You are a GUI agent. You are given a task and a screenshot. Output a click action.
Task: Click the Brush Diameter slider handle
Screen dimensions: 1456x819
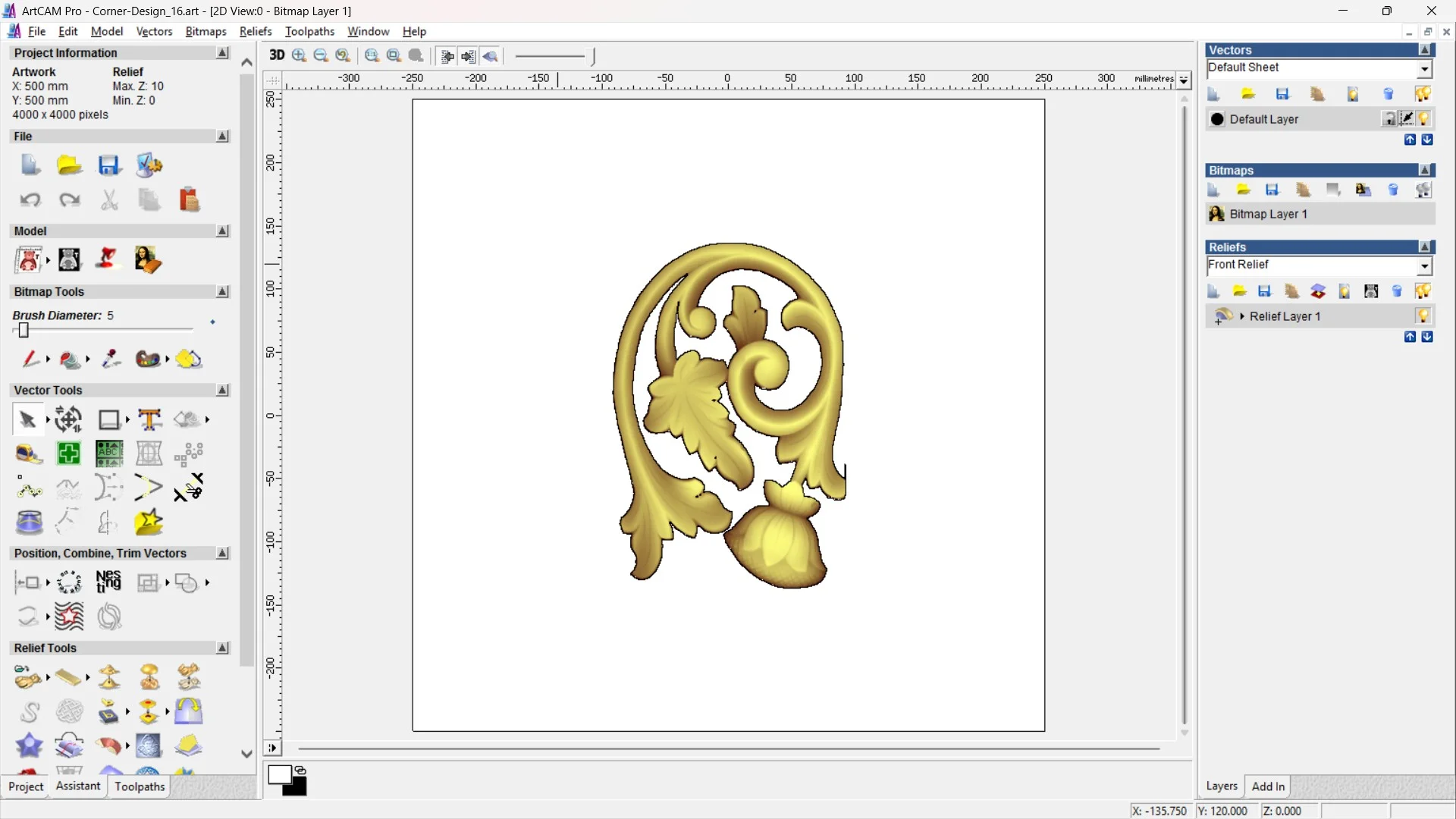point(24,330)
